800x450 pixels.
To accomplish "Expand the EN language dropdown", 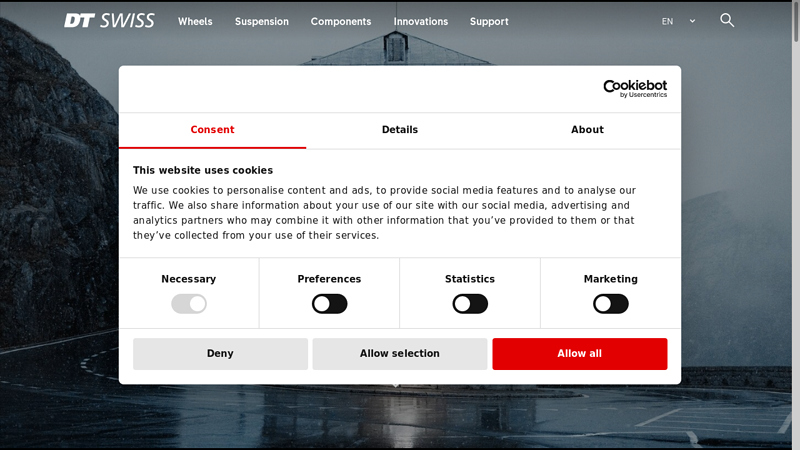I will coord(679,21).
